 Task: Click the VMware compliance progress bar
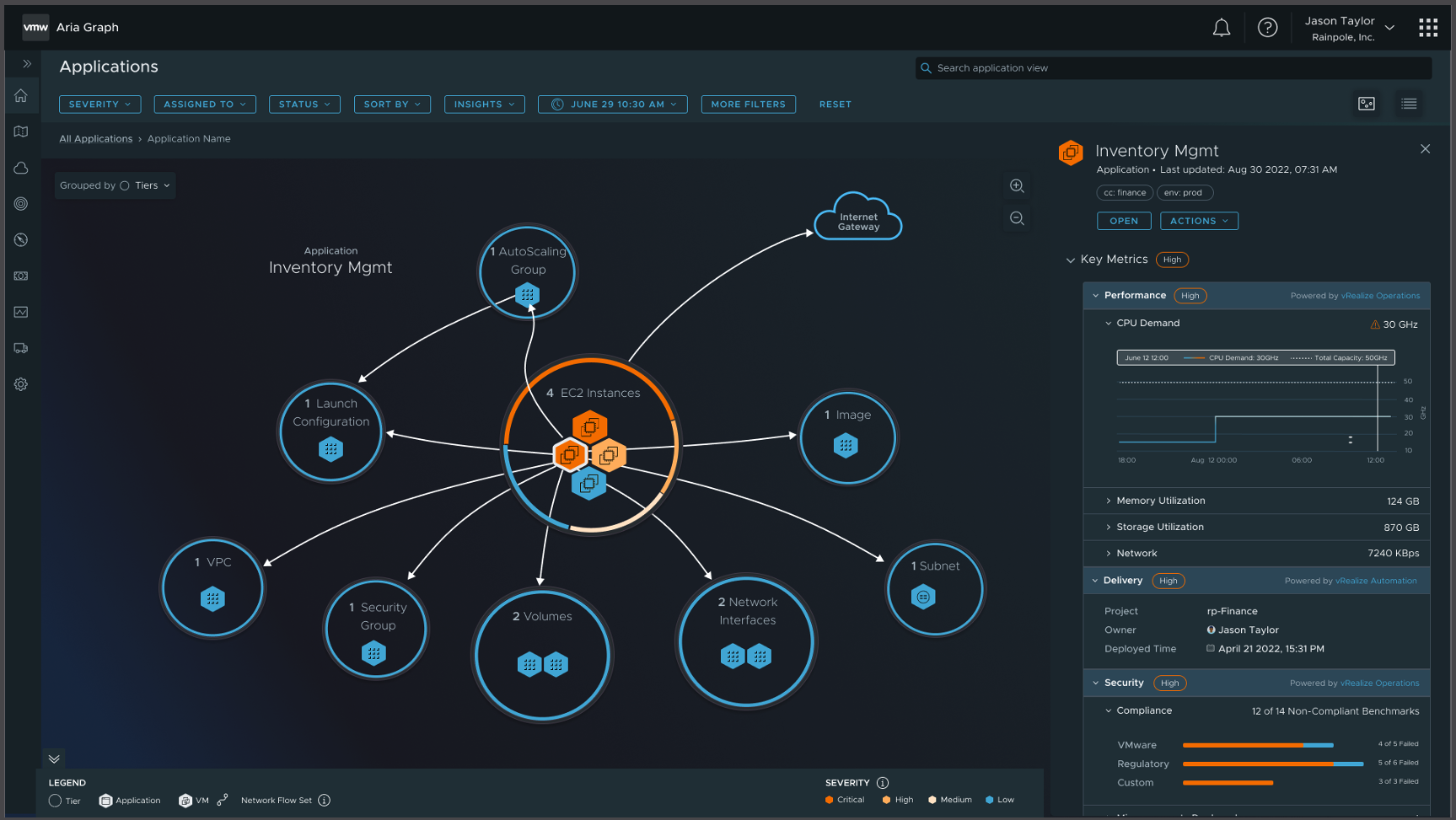pos(1258,745)
